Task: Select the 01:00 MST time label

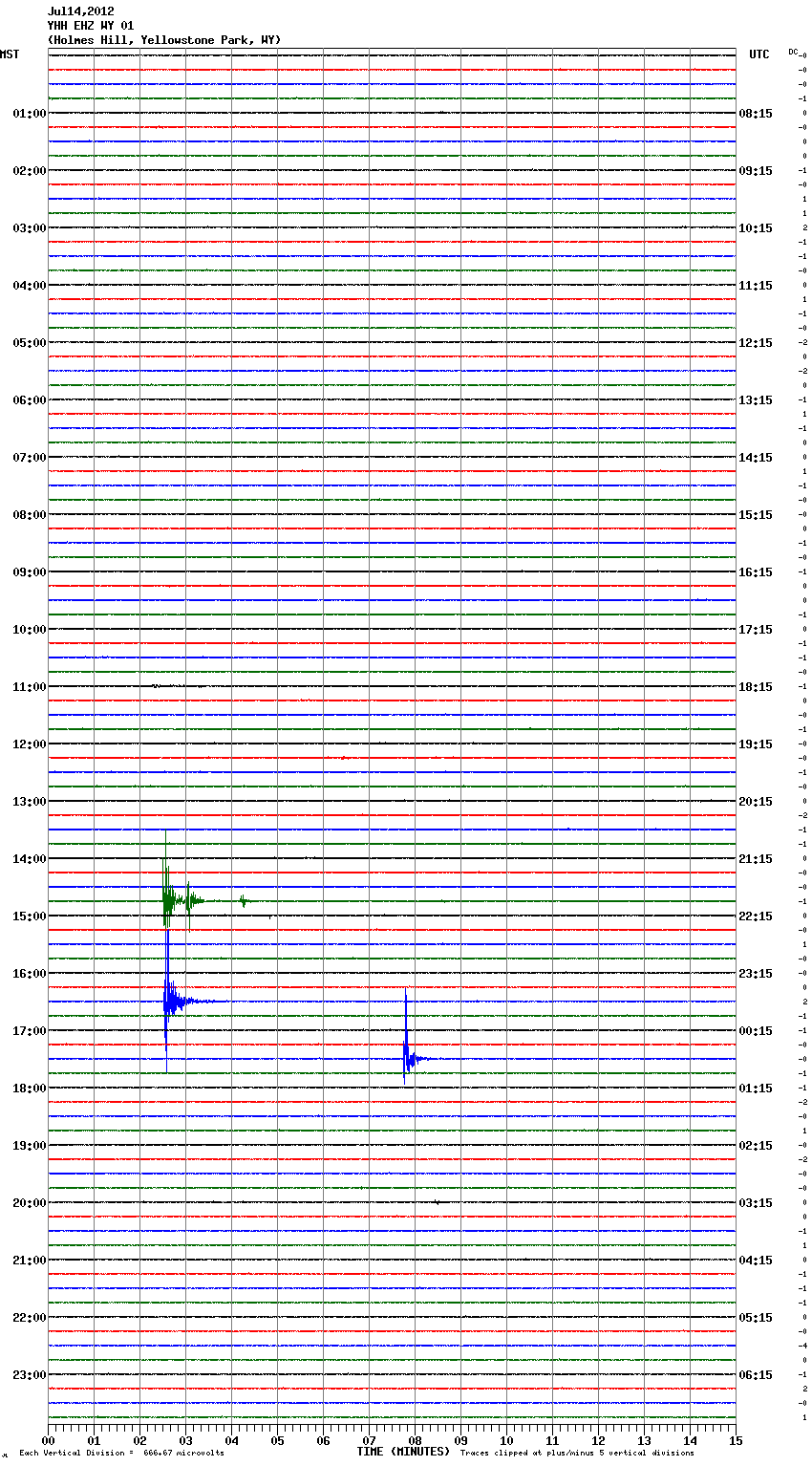Action: (x=30, y=114)
